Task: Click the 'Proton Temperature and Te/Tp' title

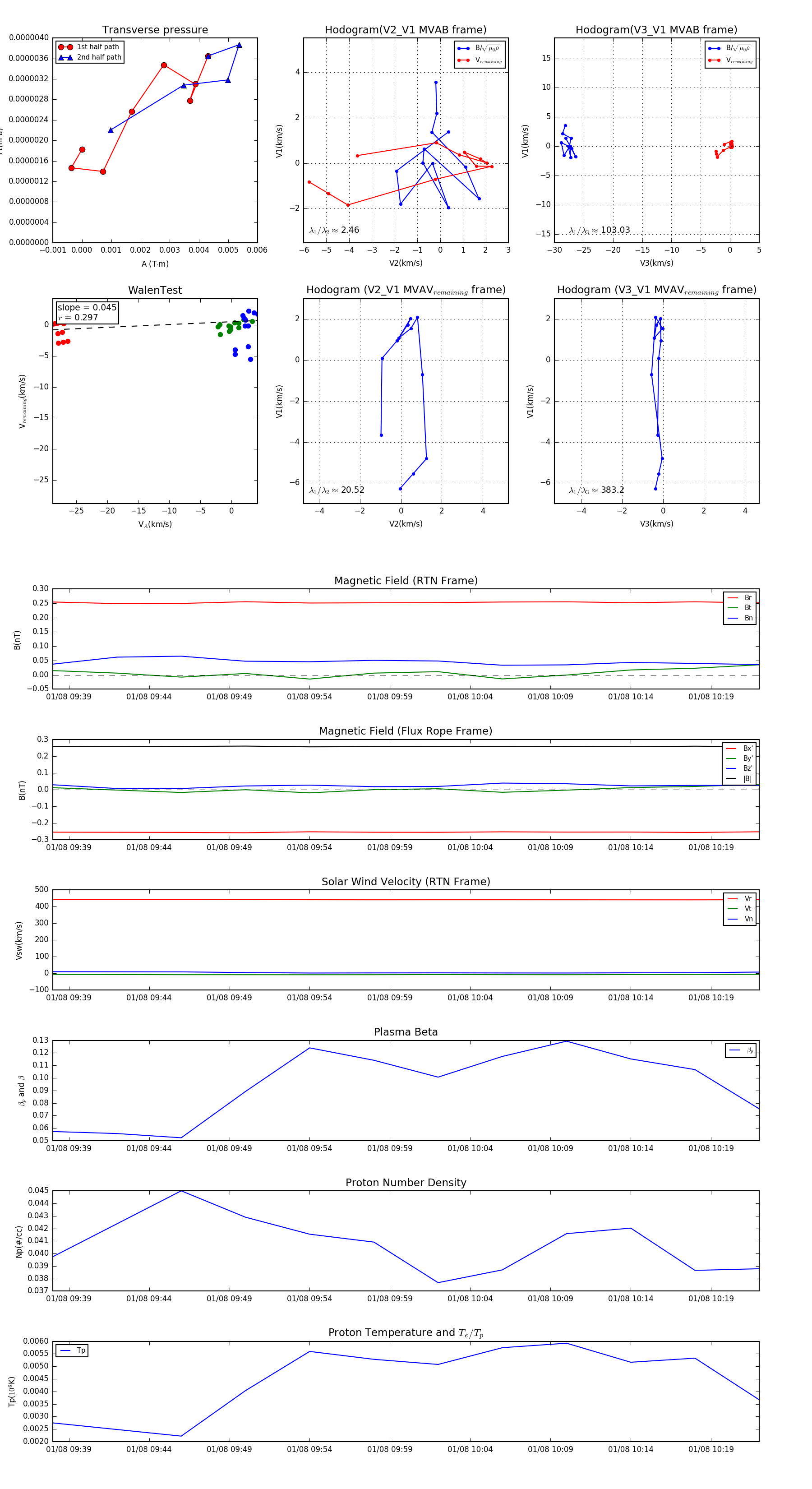Action: (x=406, y=1333)
